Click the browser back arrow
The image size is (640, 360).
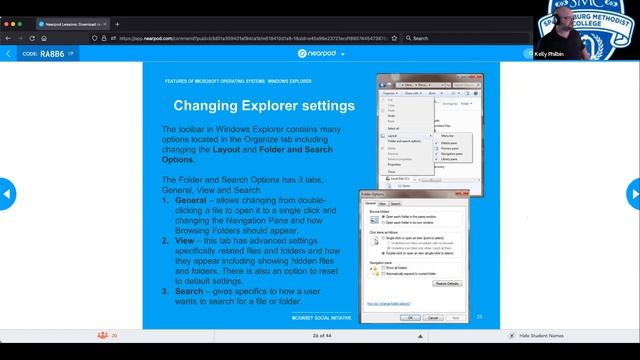point(8,38)
